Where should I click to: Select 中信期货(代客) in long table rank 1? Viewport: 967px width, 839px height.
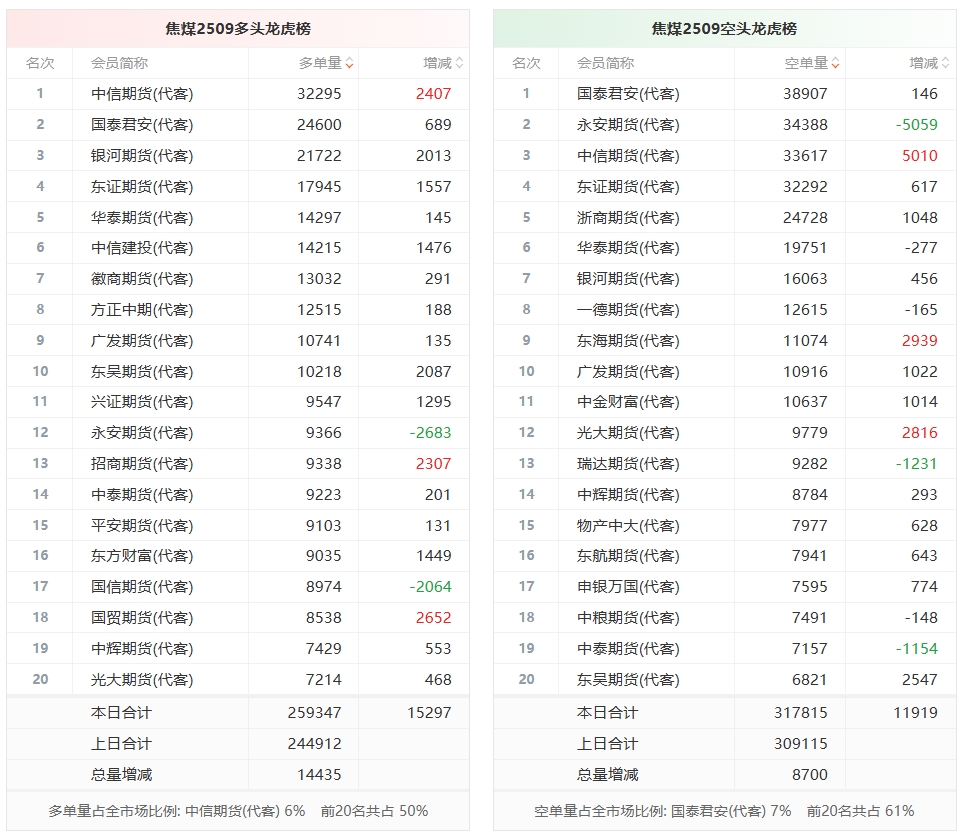142,94
